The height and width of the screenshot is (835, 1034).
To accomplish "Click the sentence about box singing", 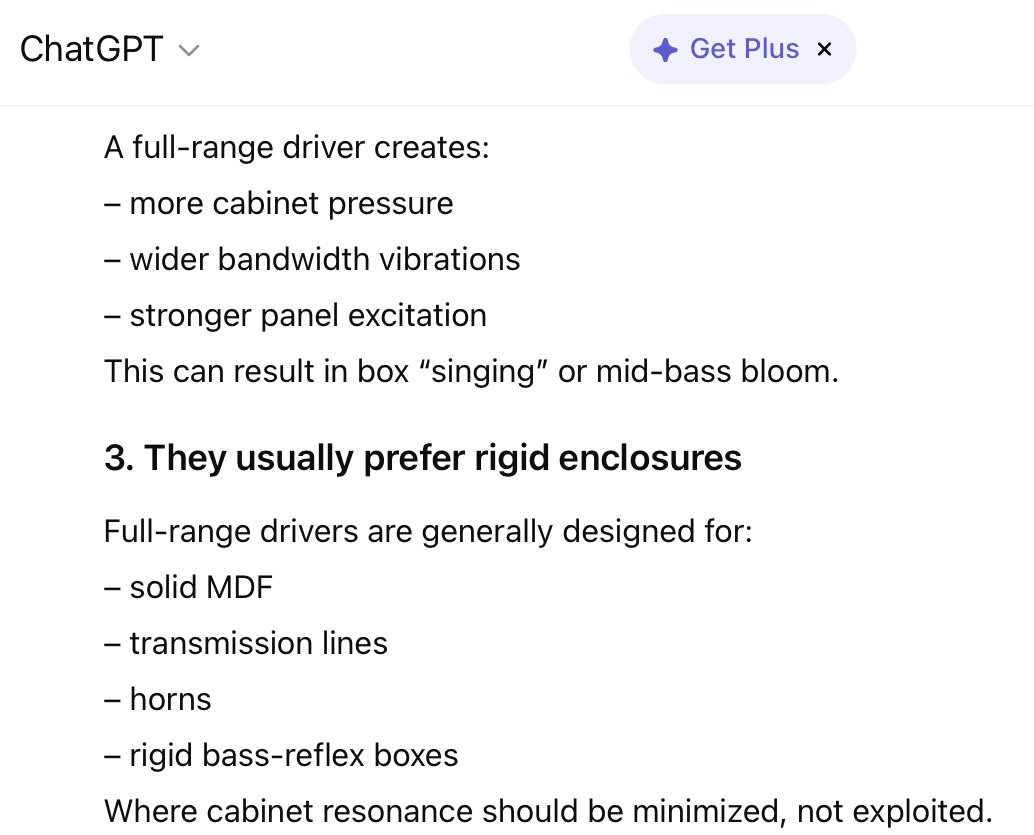I will [x=471, y=371].
